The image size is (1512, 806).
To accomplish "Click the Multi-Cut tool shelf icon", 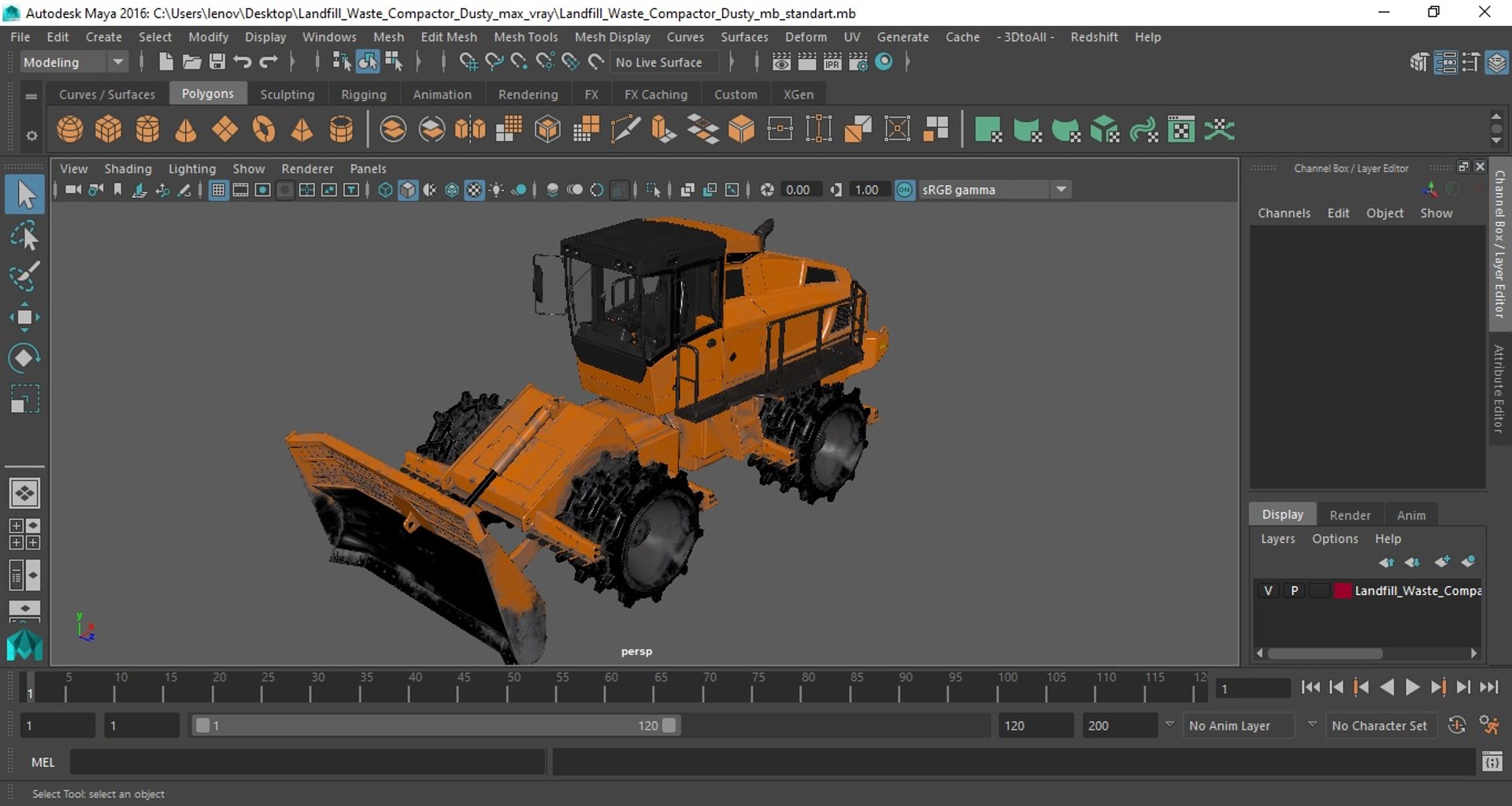I will (625, 129).
